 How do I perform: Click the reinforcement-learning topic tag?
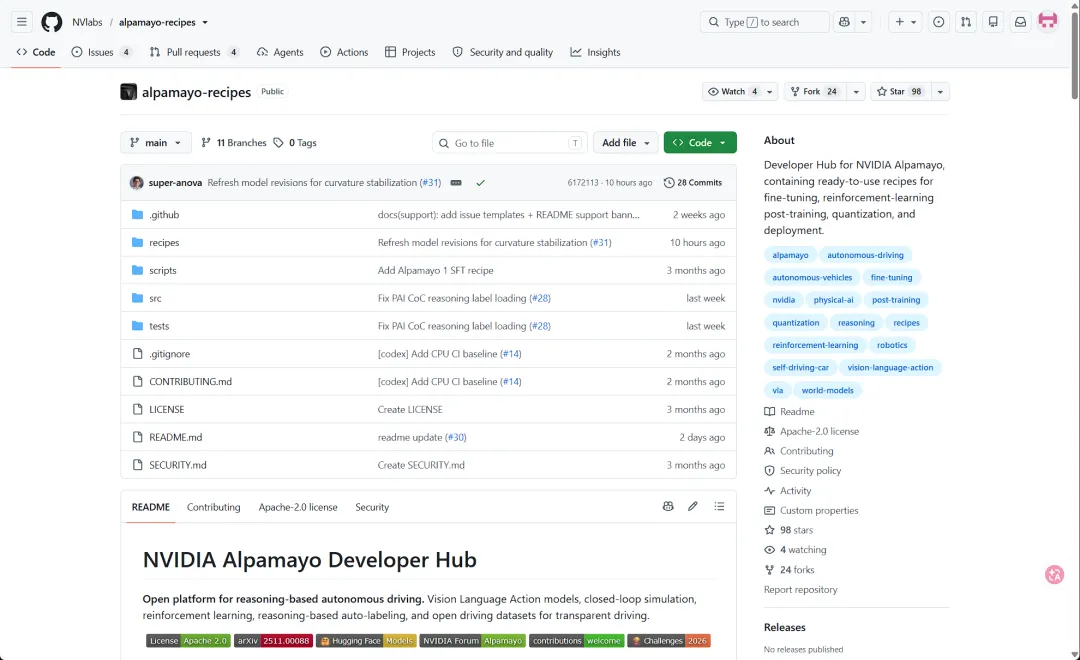coord(815,345)
